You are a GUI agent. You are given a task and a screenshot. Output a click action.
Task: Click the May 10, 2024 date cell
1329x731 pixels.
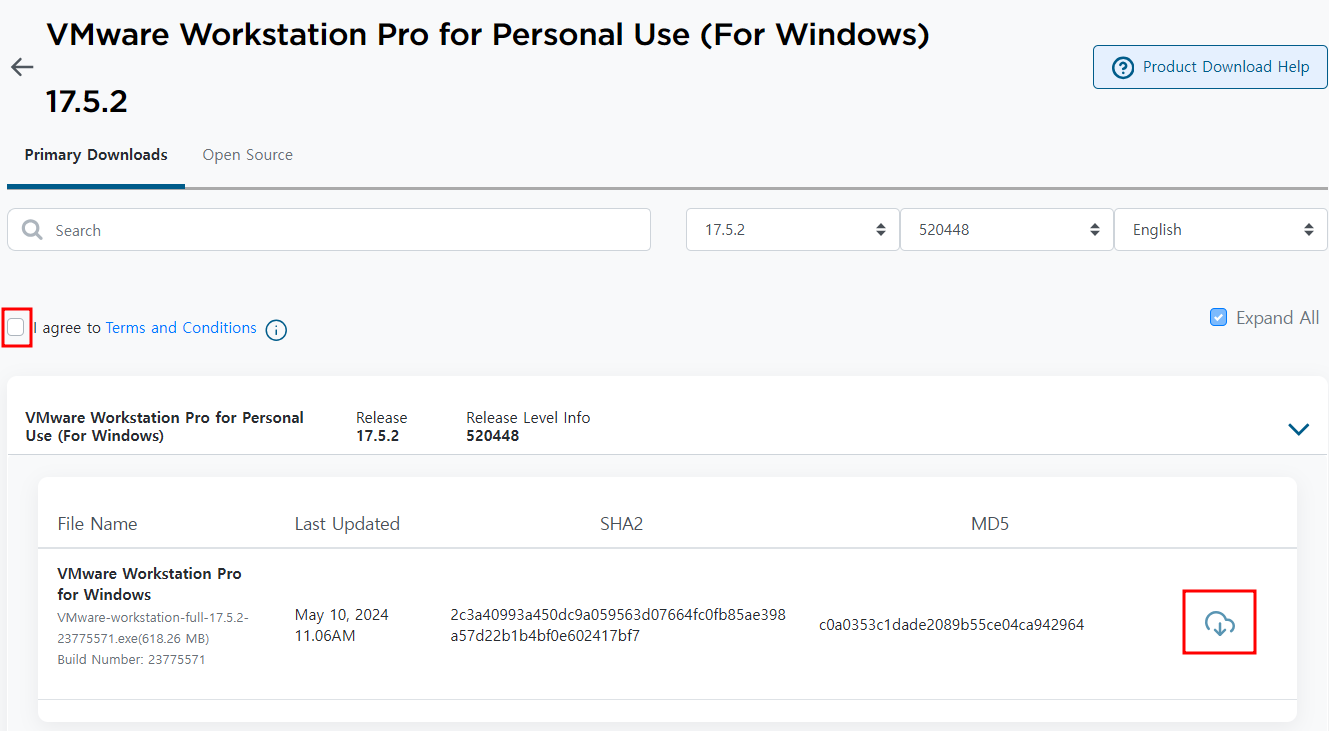coord(342,625)
